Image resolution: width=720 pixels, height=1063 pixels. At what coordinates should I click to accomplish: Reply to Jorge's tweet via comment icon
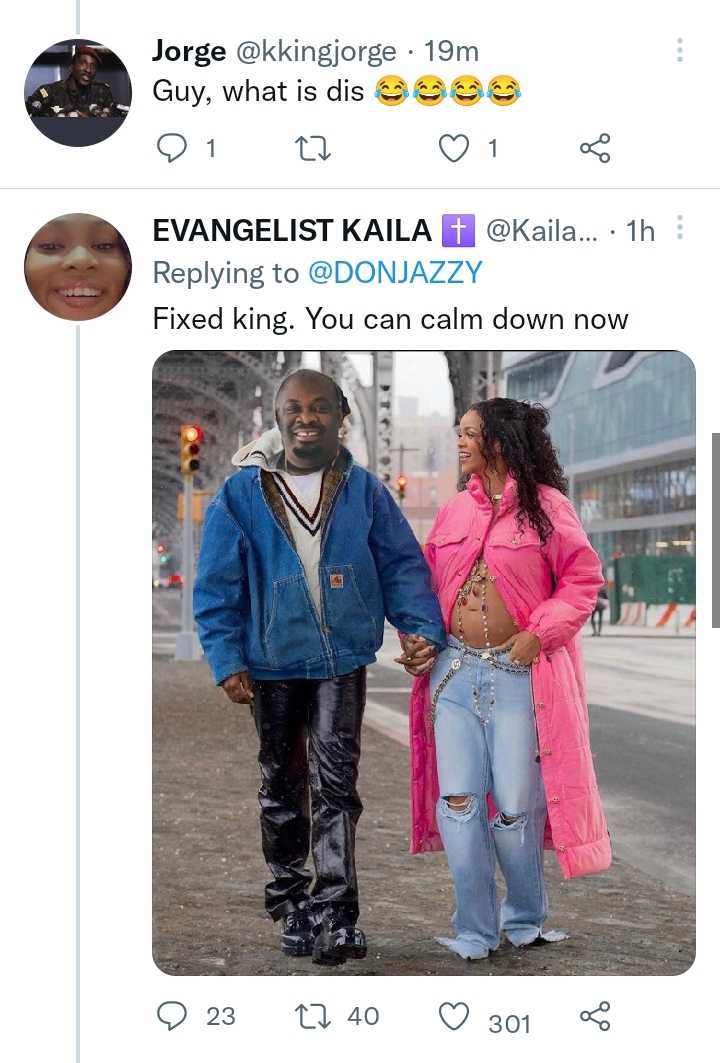[171, 148]
